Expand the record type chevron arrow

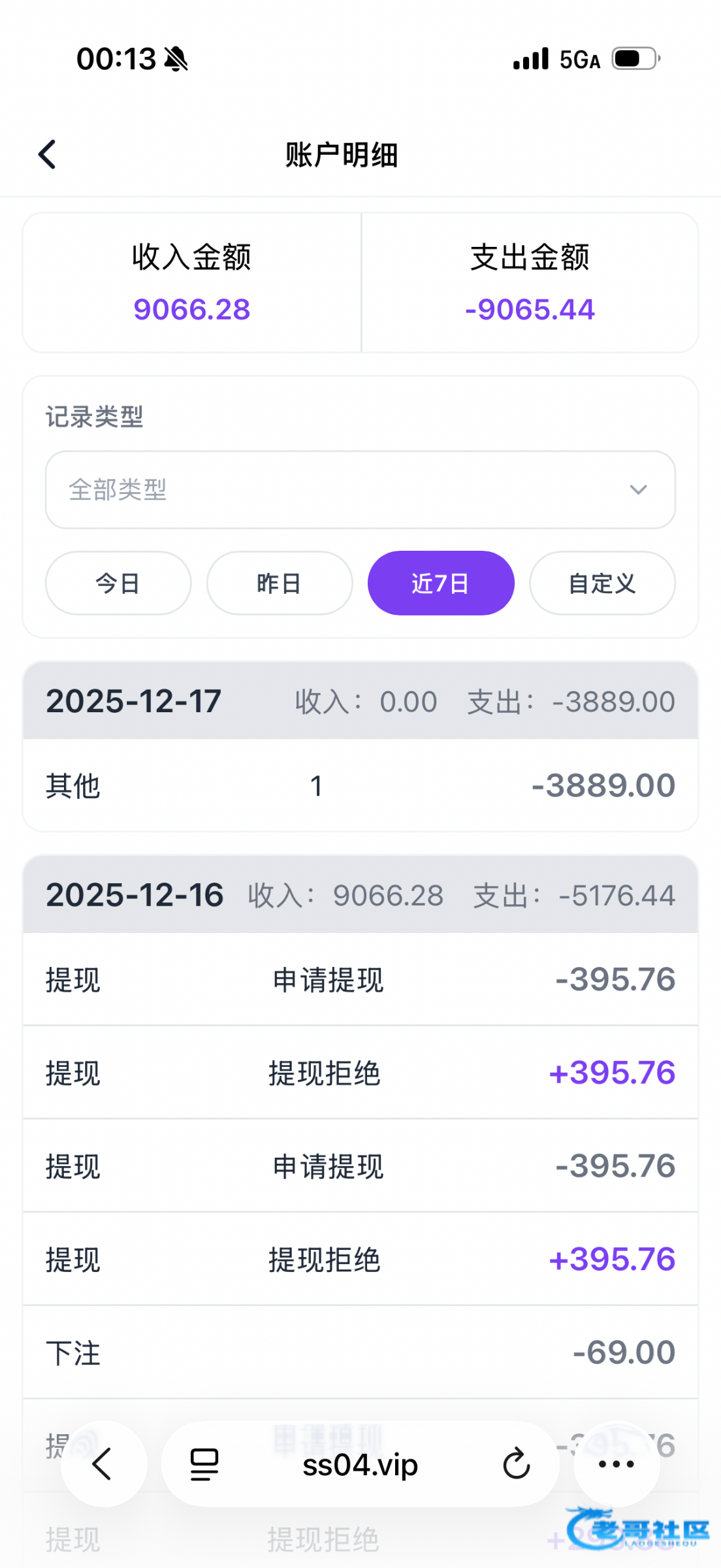[x=638, y=489]
